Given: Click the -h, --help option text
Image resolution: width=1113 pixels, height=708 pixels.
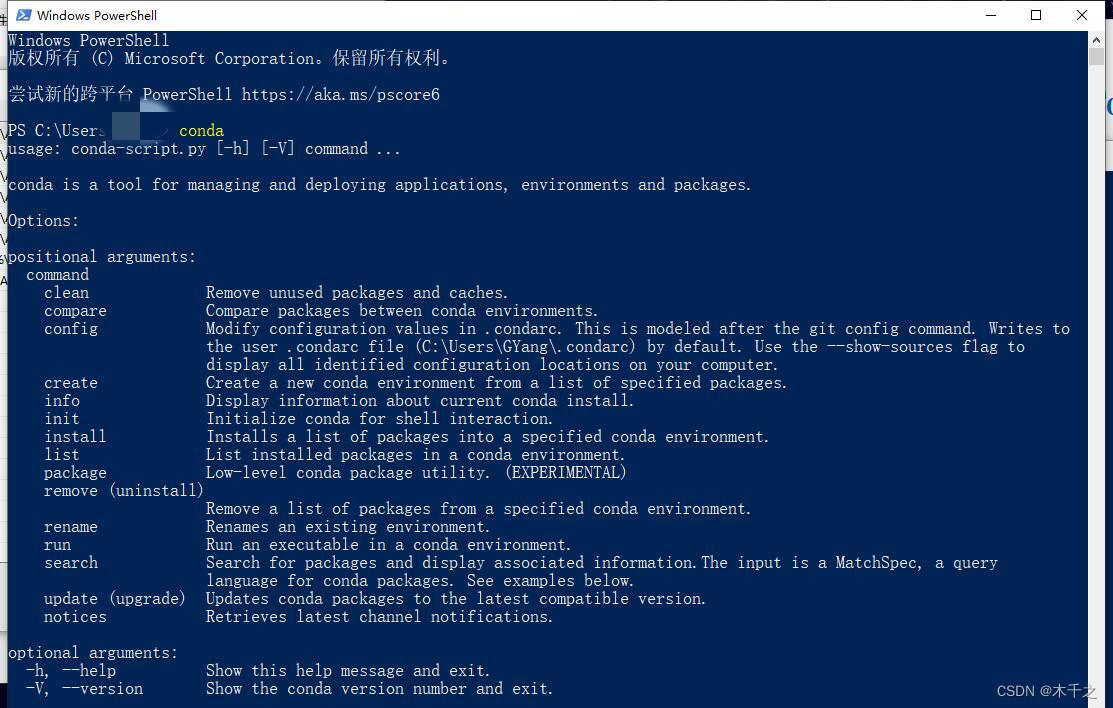Looking at the screenshot, I should [68, 670].
